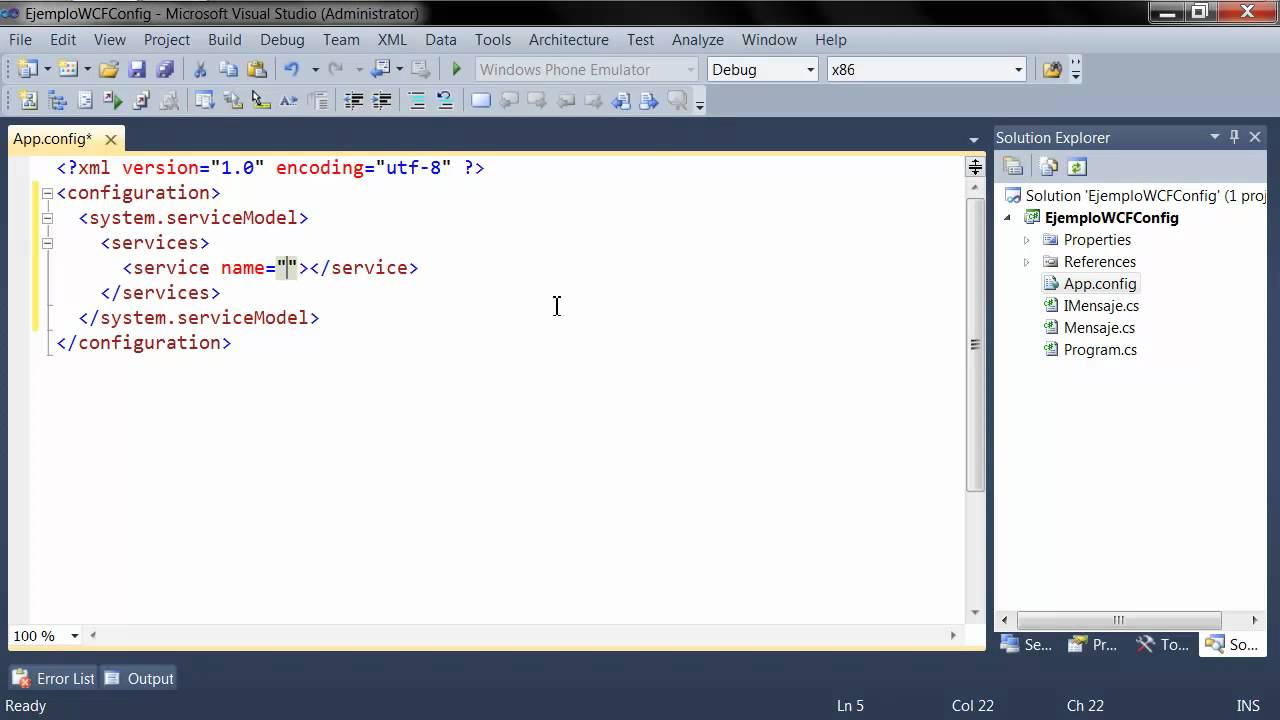Viewport: 1280px width, 720px height.
Task: Cut selection with the scissors icon
Action: click(x=200, y=69)
